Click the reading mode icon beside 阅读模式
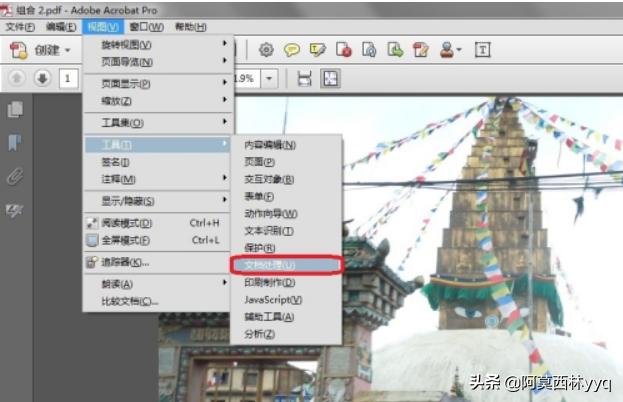The image size is (623, 402). coord(92,223)
